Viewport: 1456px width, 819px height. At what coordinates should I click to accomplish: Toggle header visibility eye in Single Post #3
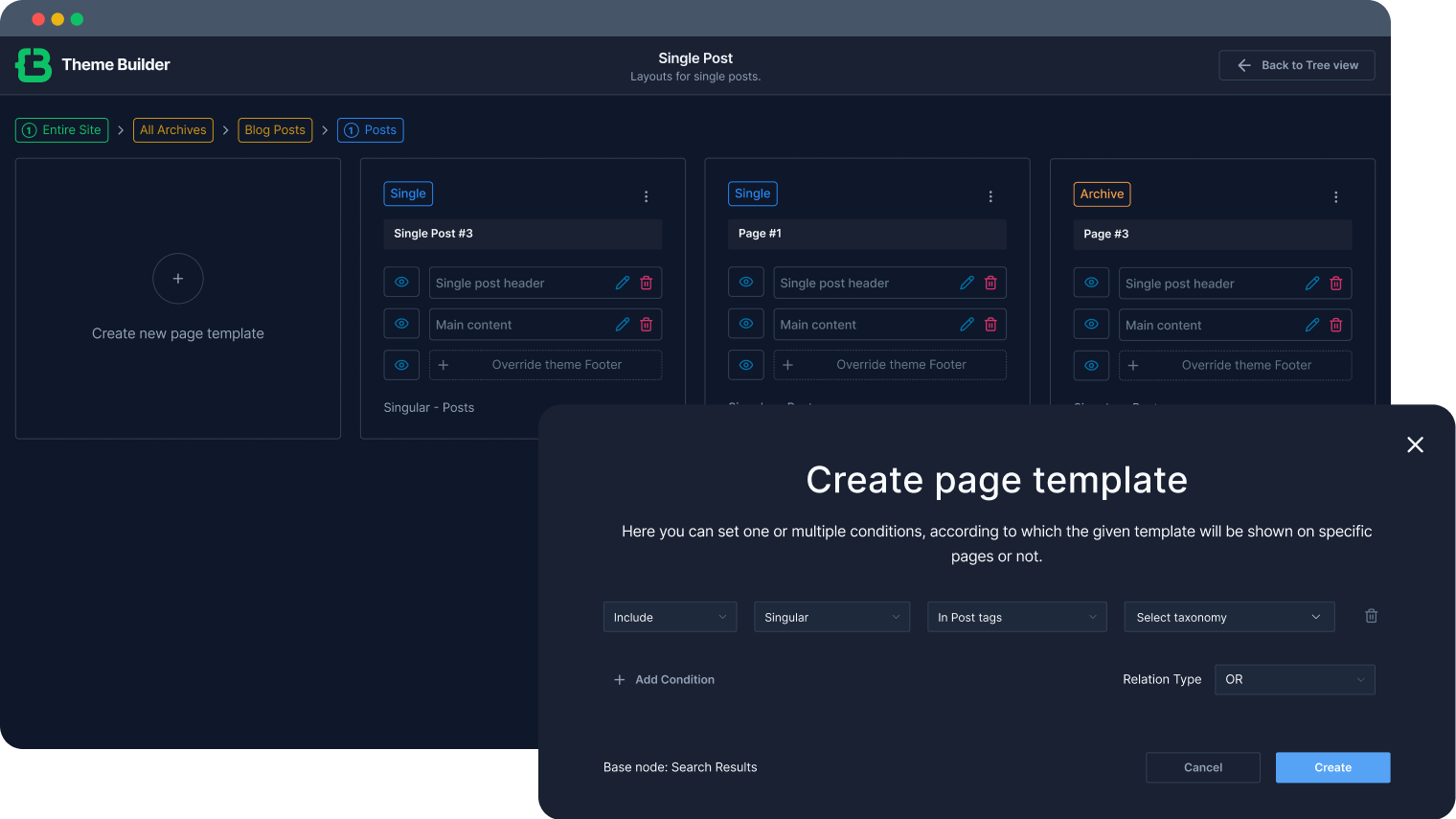click(x=402, y=283)
